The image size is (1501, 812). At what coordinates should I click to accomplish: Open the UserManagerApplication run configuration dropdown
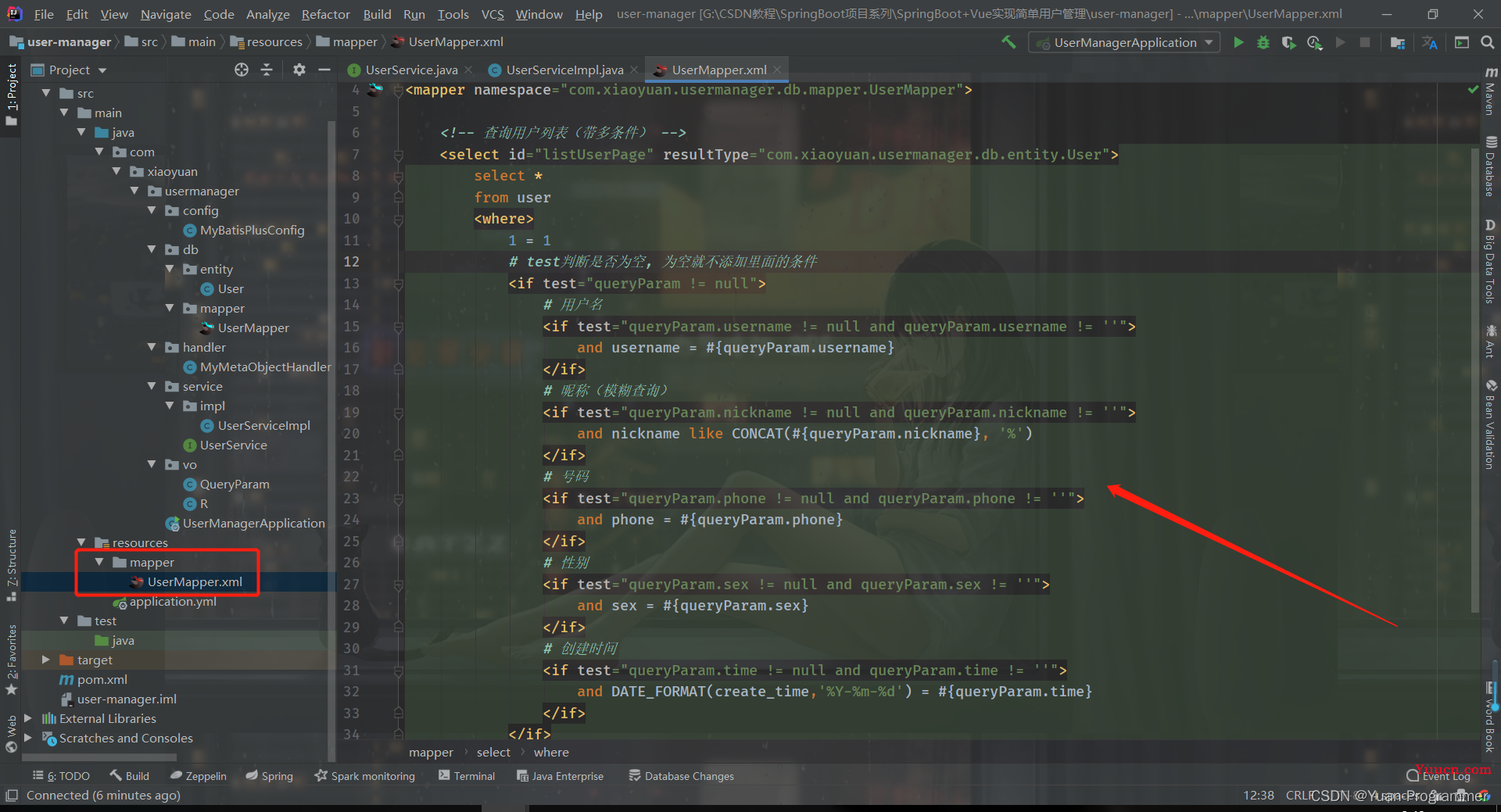1124,42
